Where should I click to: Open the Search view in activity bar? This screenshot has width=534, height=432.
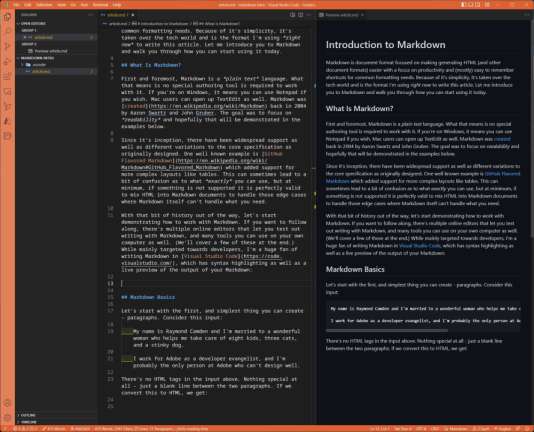point(7,31)
